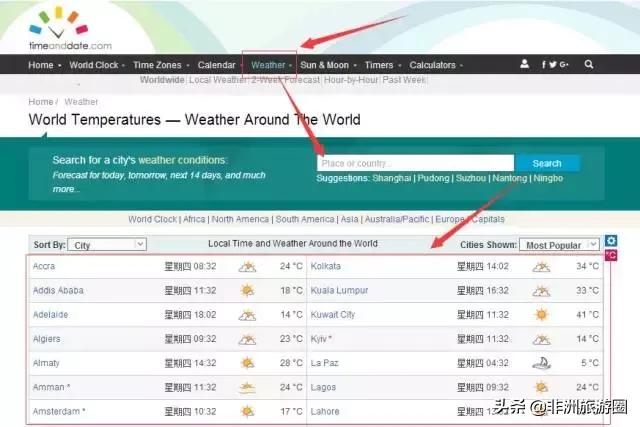
Task: Open the Weather menu
Action: coord(271,65)
